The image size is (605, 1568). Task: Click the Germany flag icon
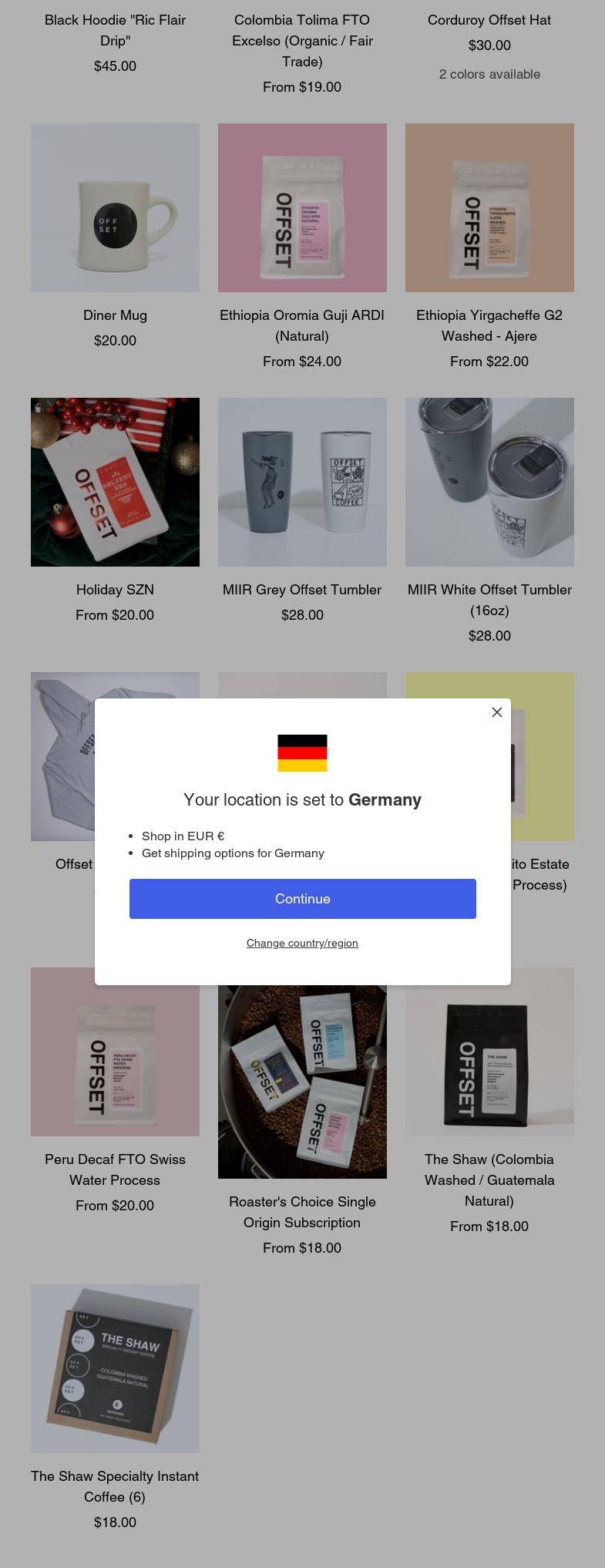pos(302,753)
